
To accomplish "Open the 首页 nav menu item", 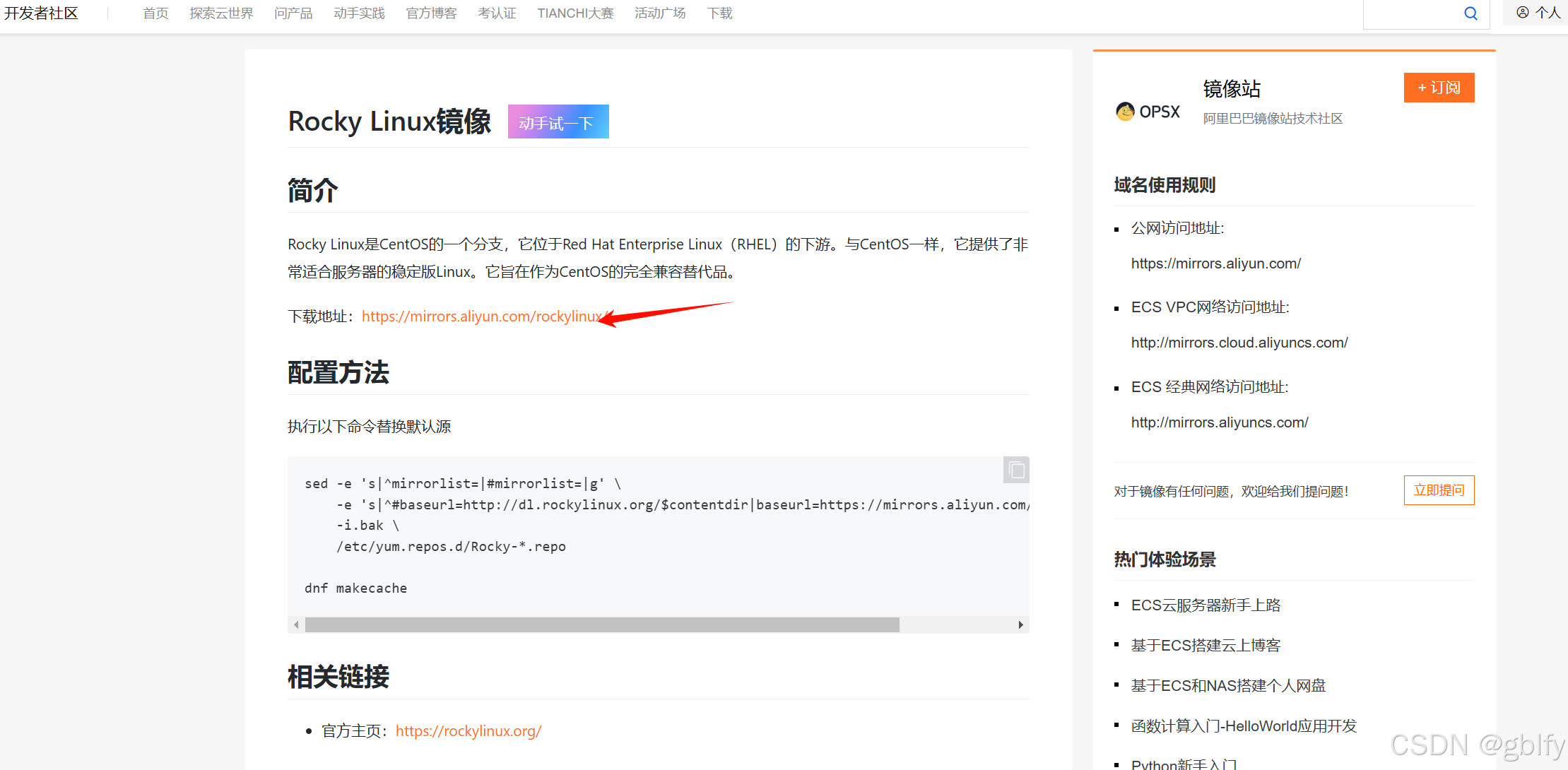I will tap(155, 13).
